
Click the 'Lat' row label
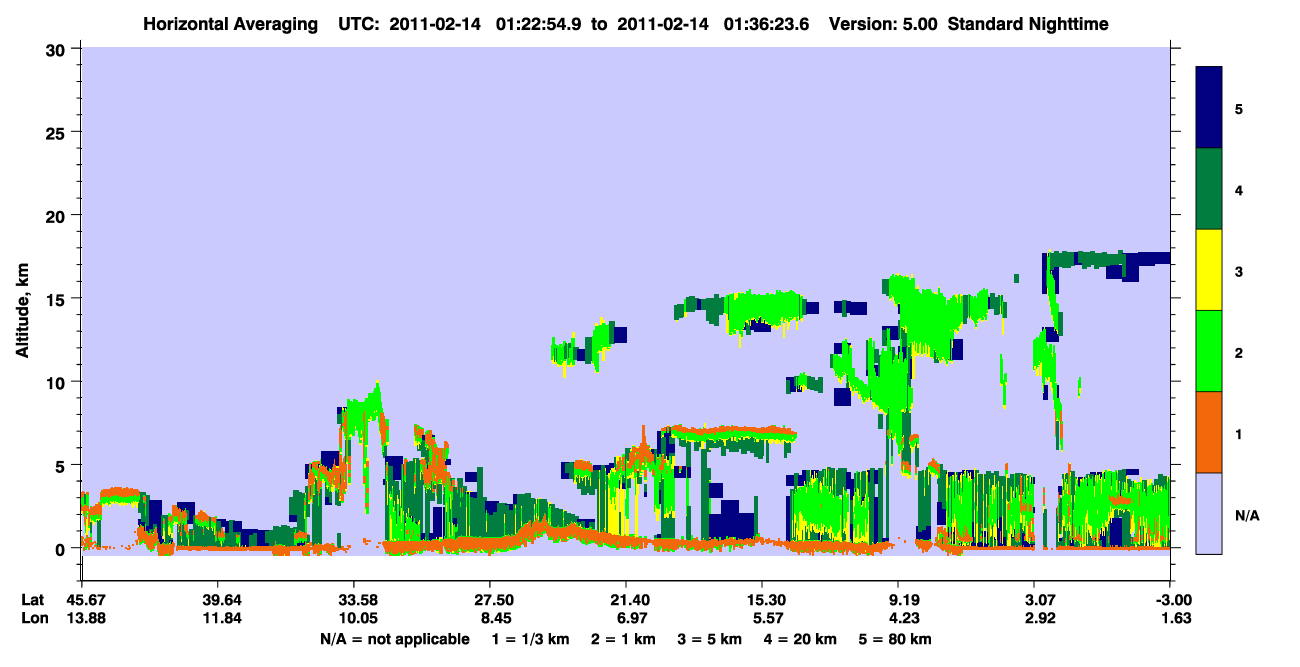click(33, 599)
